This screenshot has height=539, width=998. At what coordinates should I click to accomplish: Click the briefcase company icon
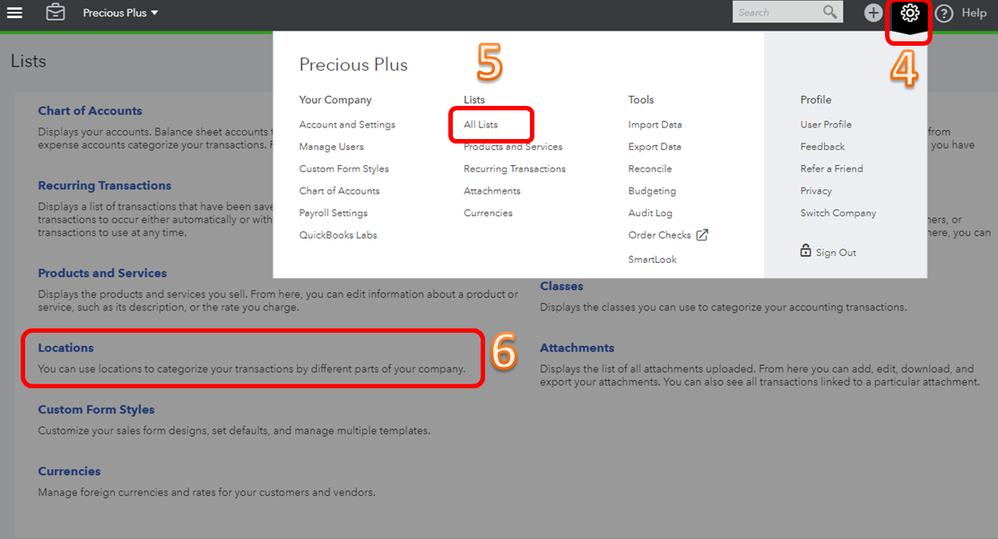pos(55,12)
